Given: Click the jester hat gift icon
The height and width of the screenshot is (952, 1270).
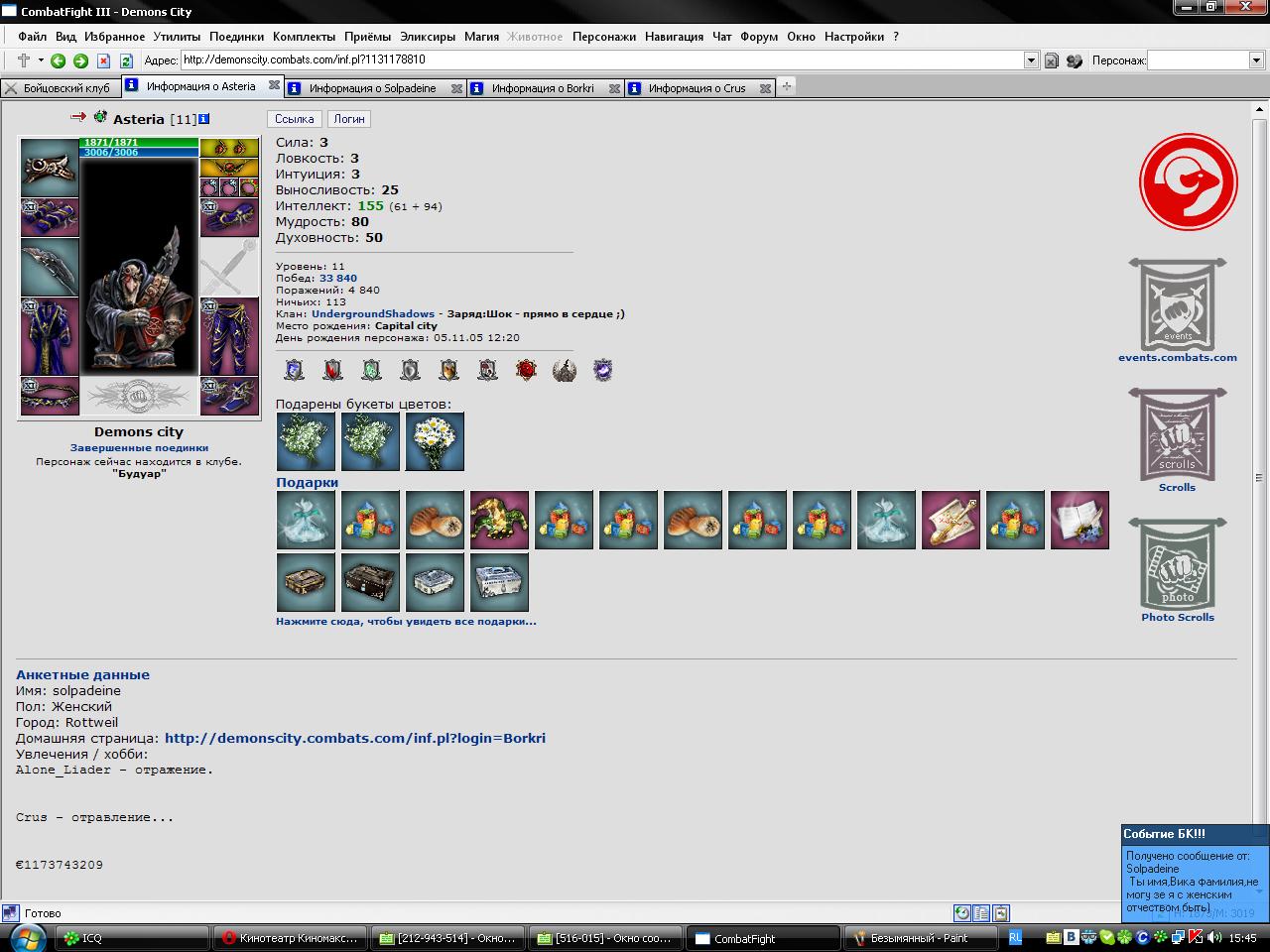Looking at the screenshot, I should click(x=499, y=520).
